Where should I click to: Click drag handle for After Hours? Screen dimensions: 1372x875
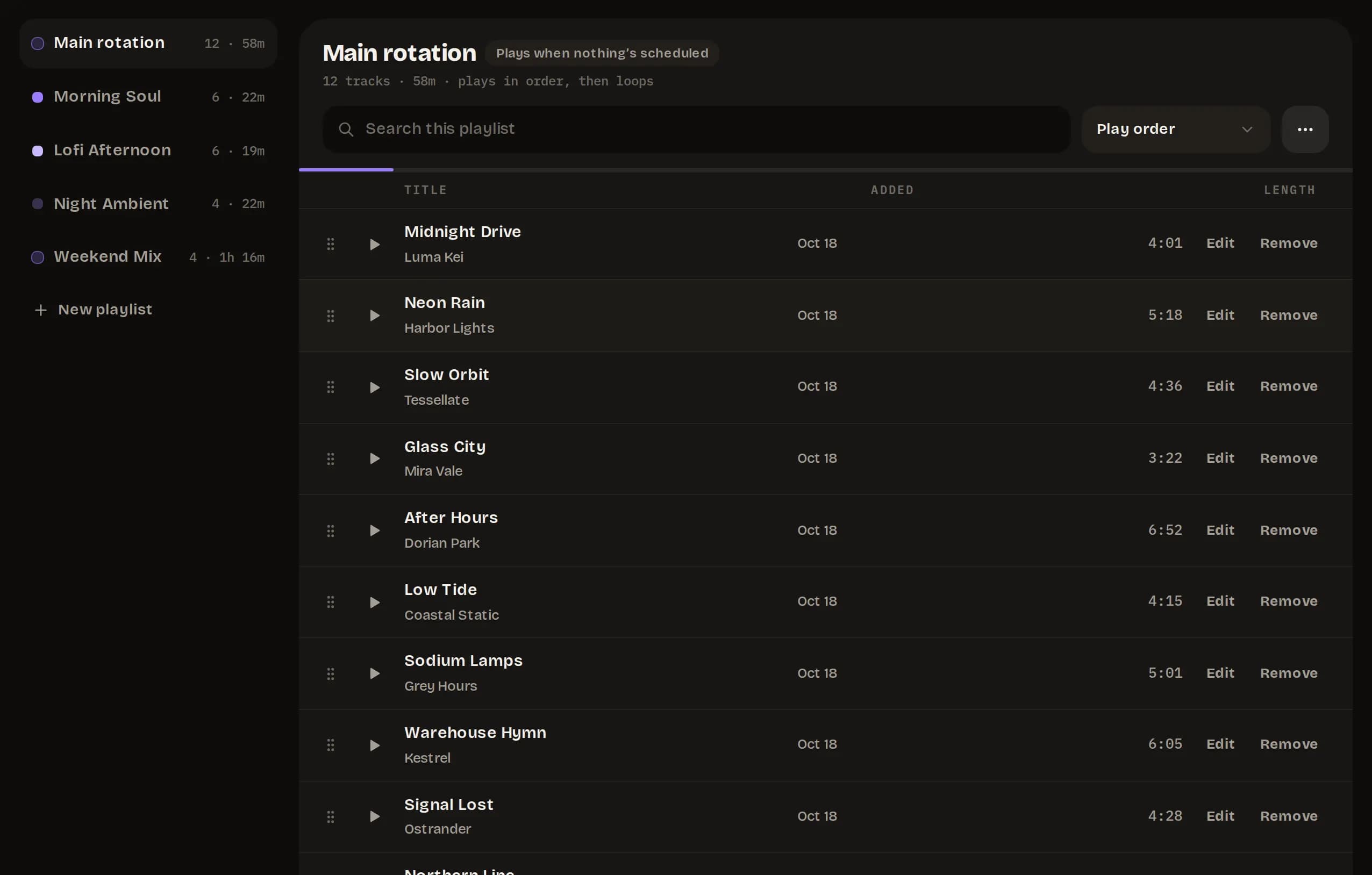pos(331,530)
